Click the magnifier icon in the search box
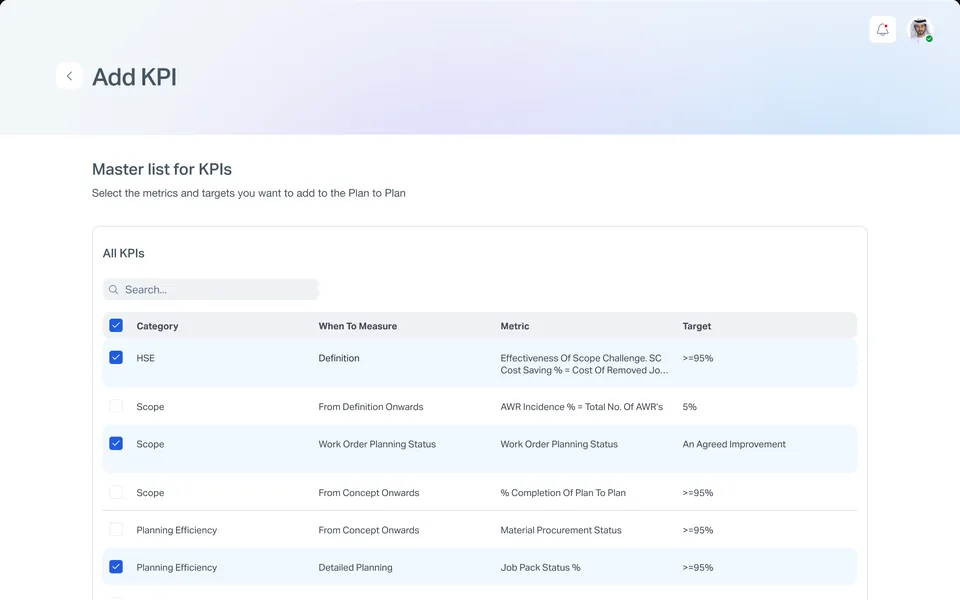The width and height of the screenshot is (960, 600). (113, 290)
